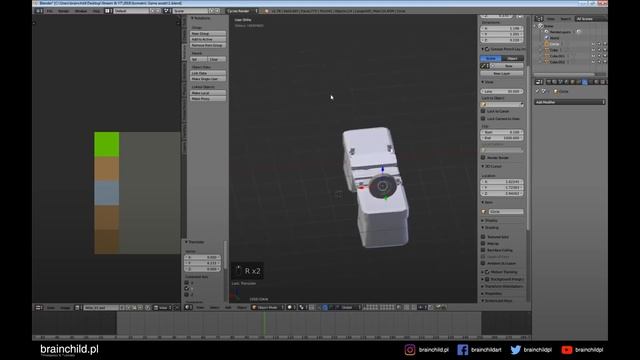Image resolution: width=640 pixels, height=360 pixels.
Task: Open the Select menu in the 3D viewport header
Action: tap(214, 307)
